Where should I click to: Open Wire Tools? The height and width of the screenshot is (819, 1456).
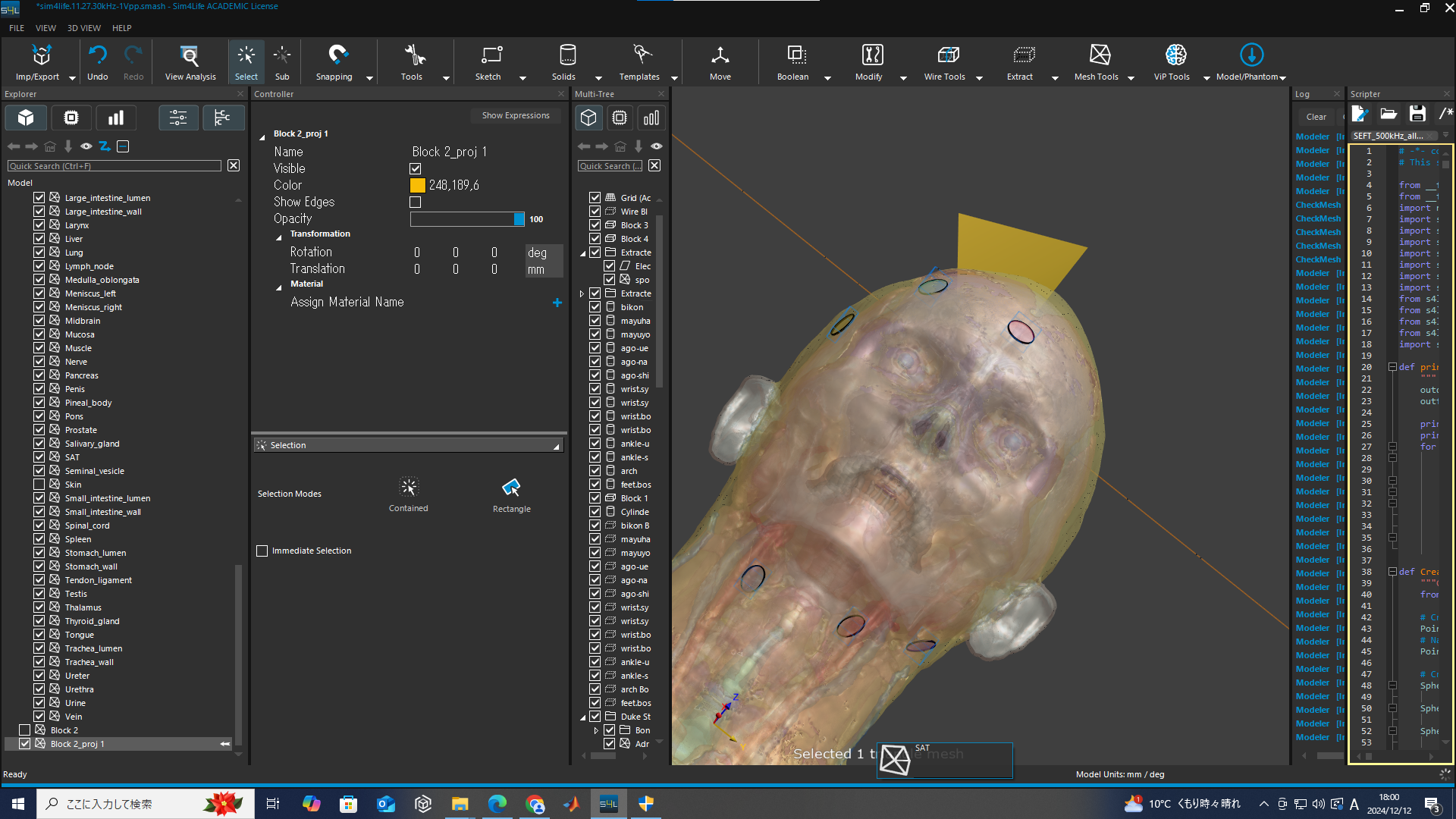tap(945, 62)
